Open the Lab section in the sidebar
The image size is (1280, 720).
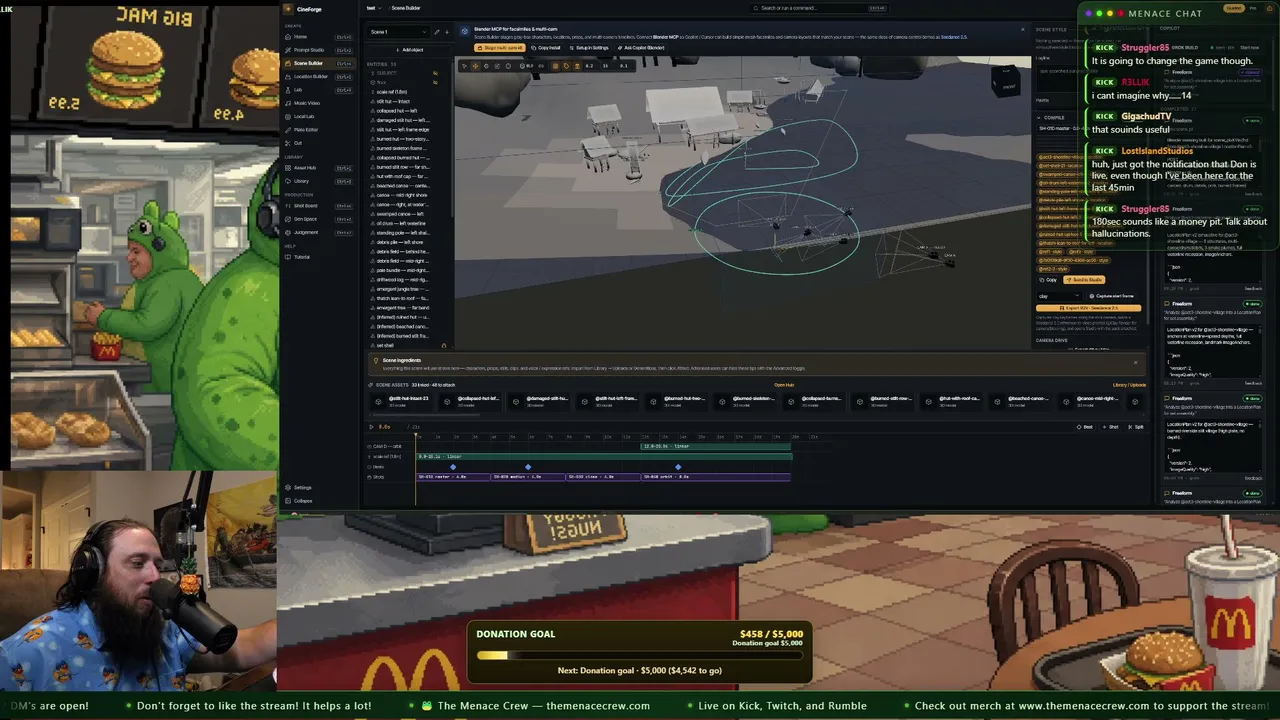[x=318, y=90]
